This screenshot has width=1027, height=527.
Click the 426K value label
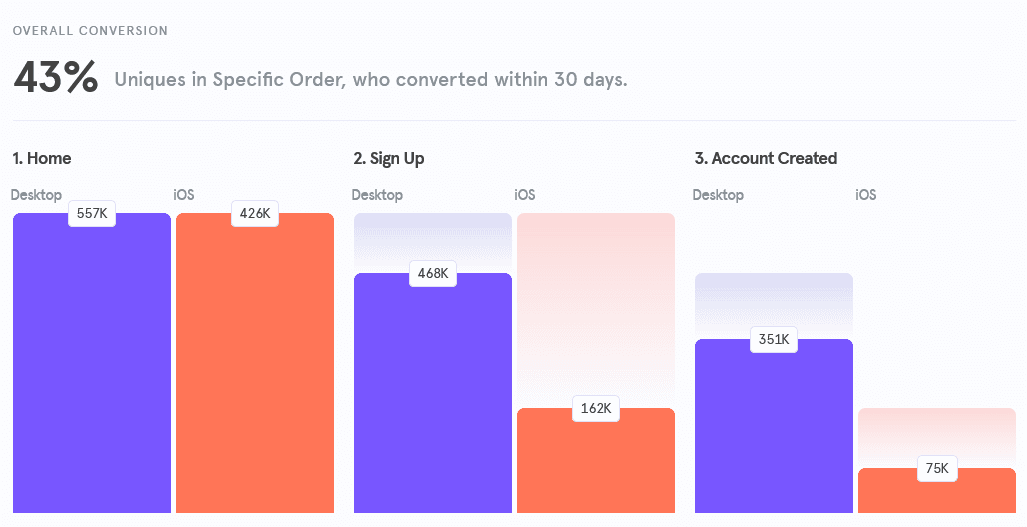pyautogui.click(x=255, y=214)
